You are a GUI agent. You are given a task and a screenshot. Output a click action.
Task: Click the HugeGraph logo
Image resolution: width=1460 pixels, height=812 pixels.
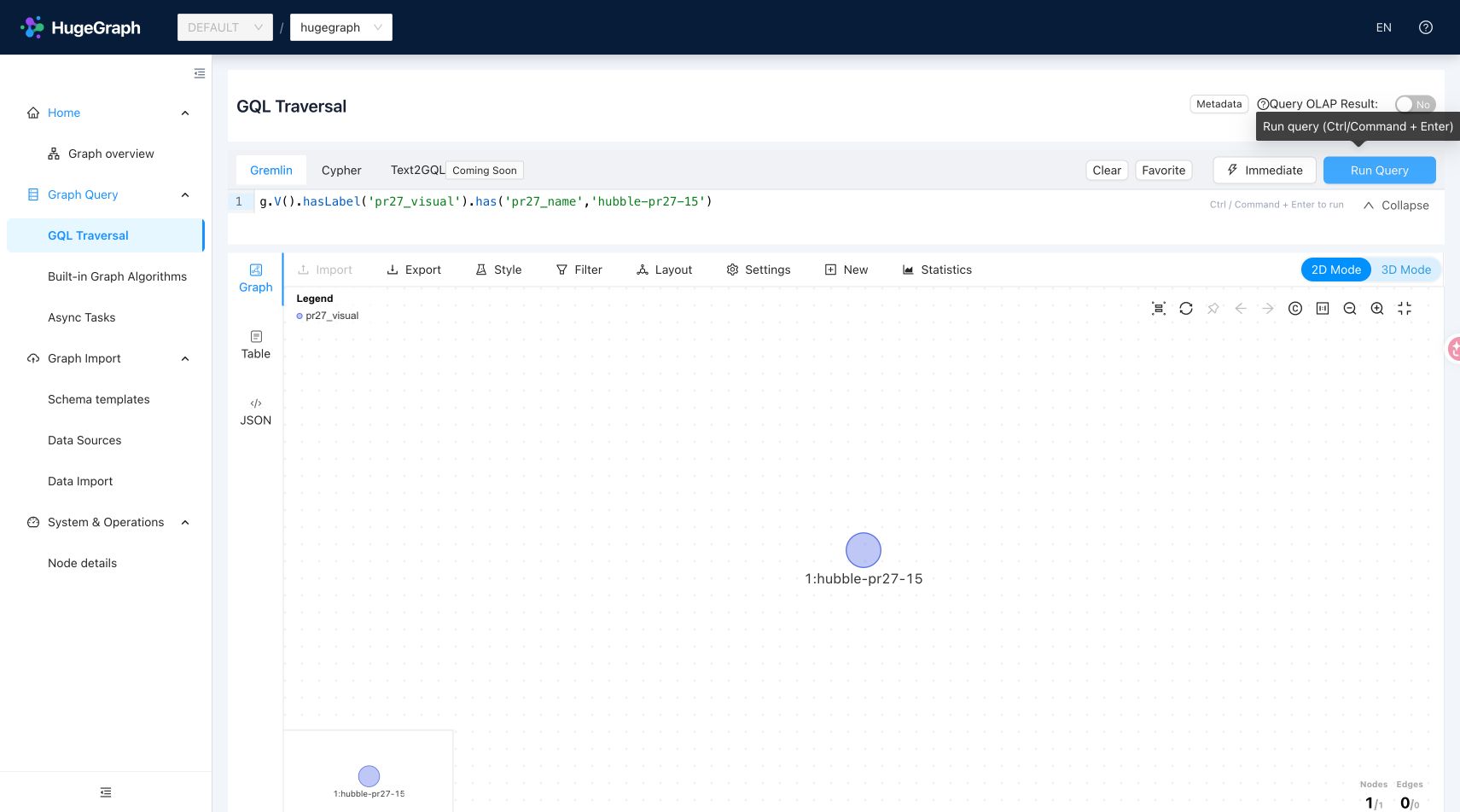point(80,27)
